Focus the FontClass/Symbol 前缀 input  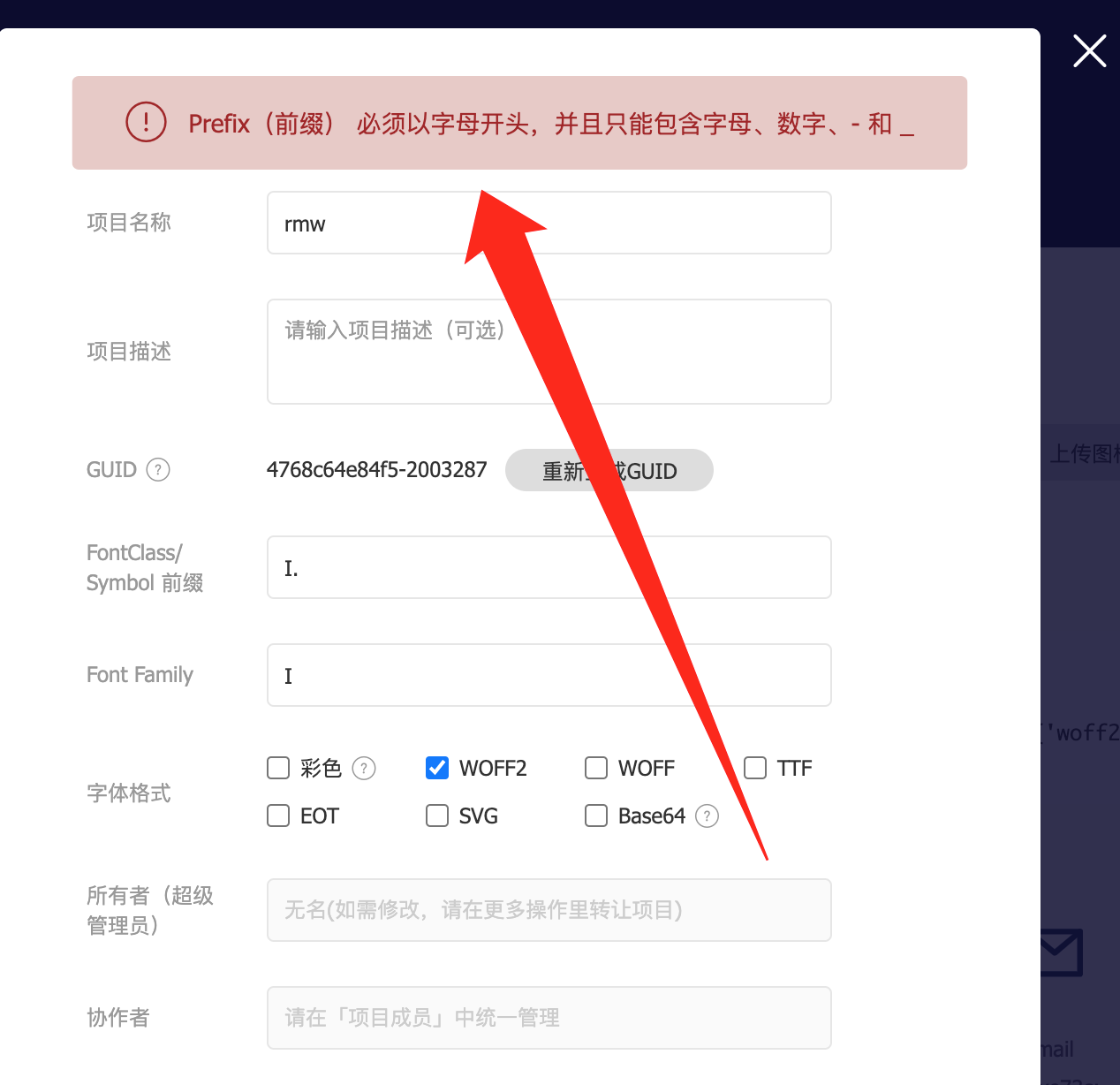tap(549, 567)
